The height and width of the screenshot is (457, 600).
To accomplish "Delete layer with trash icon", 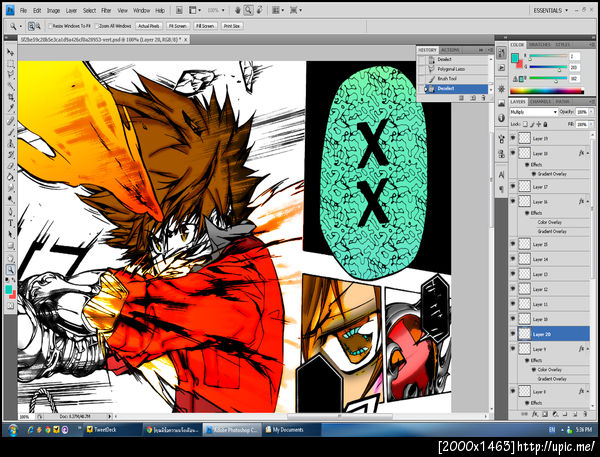I will coord(585,414).
